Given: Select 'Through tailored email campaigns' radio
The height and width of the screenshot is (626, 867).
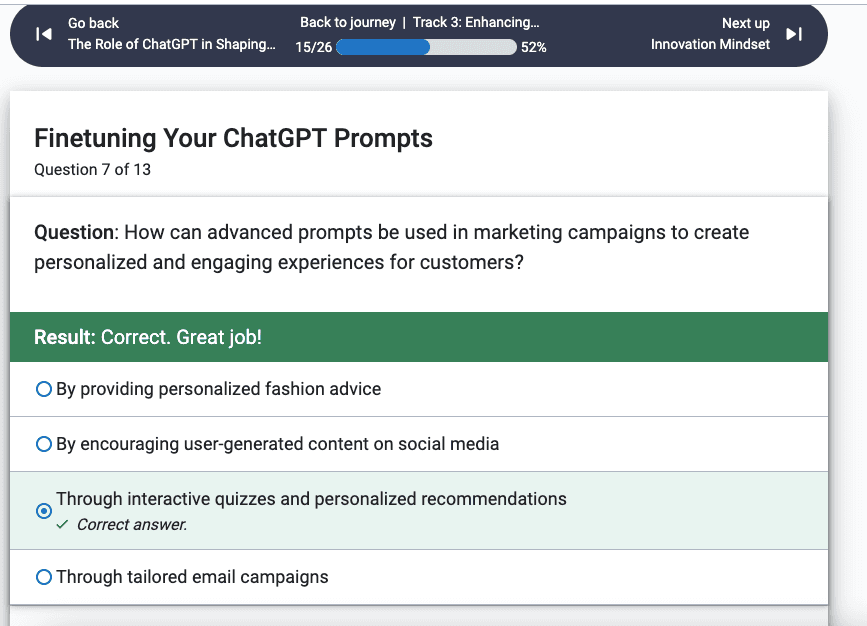Looking at the screenshot, I should (x=44, y=577).
